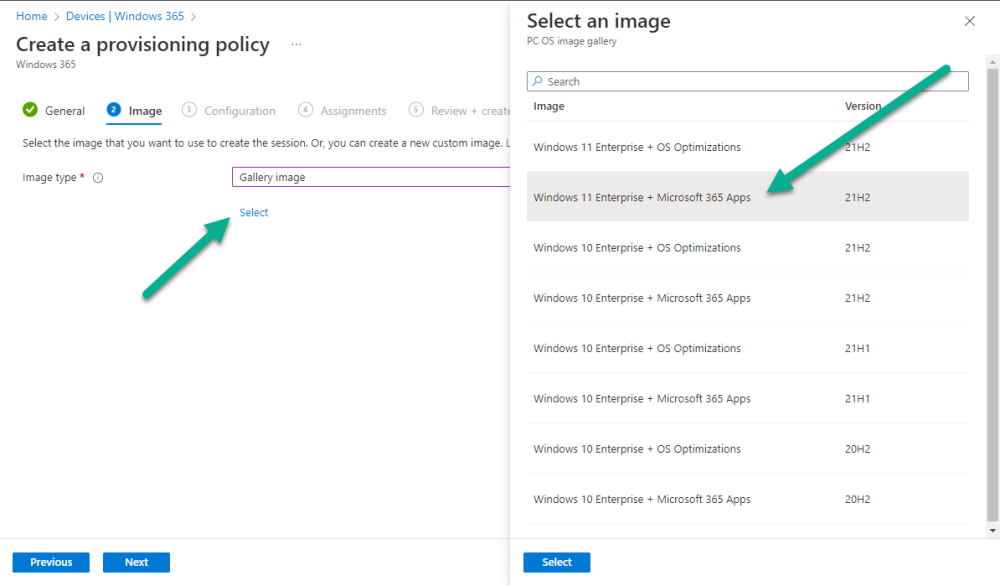The width and height of the screenshot is (1000, 586).
Task: Open the Assignments step tab
Action: pyautogui.click(x=342, y=110)
